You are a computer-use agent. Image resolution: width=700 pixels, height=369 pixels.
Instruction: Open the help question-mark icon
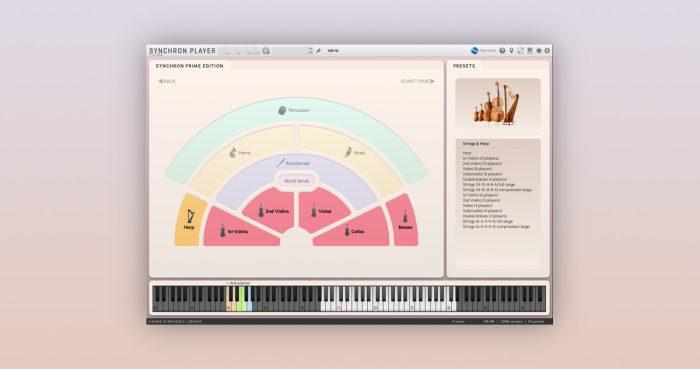(x=502, y=51)
